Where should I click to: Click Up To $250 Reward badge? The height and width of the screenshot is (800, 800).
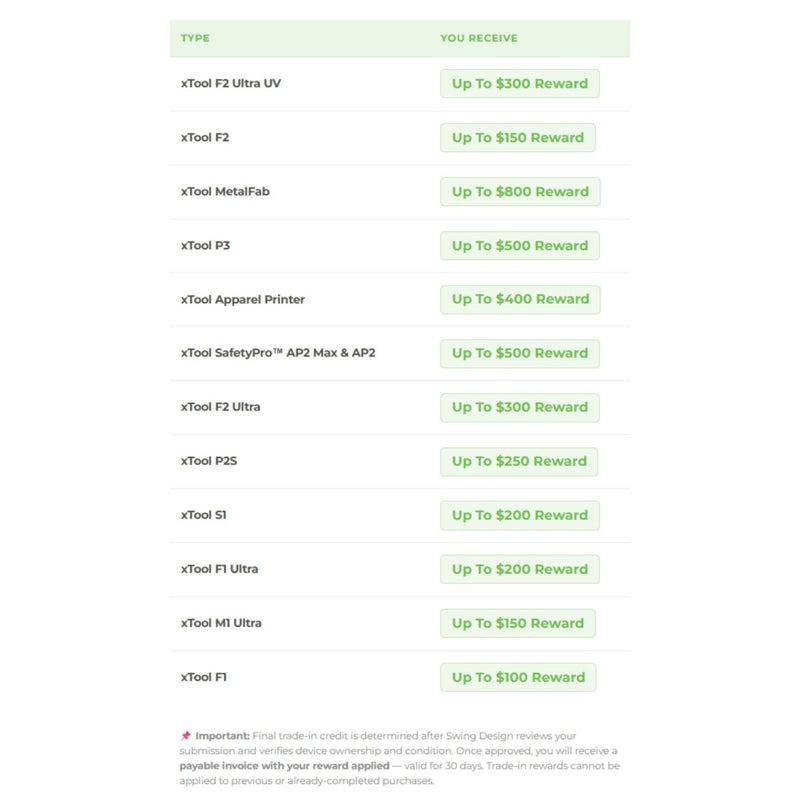(x=519, y=462)
